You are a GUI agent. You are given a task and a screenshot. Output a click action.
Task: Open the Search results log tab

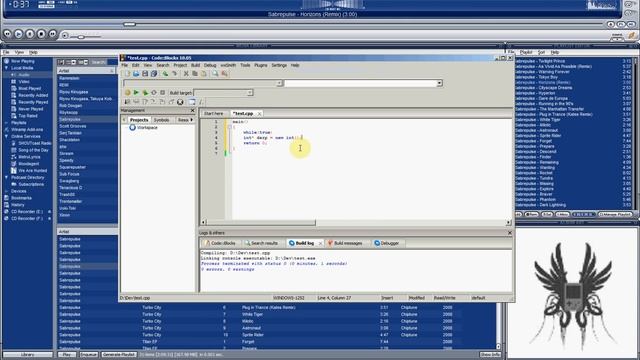click(261, 243)
